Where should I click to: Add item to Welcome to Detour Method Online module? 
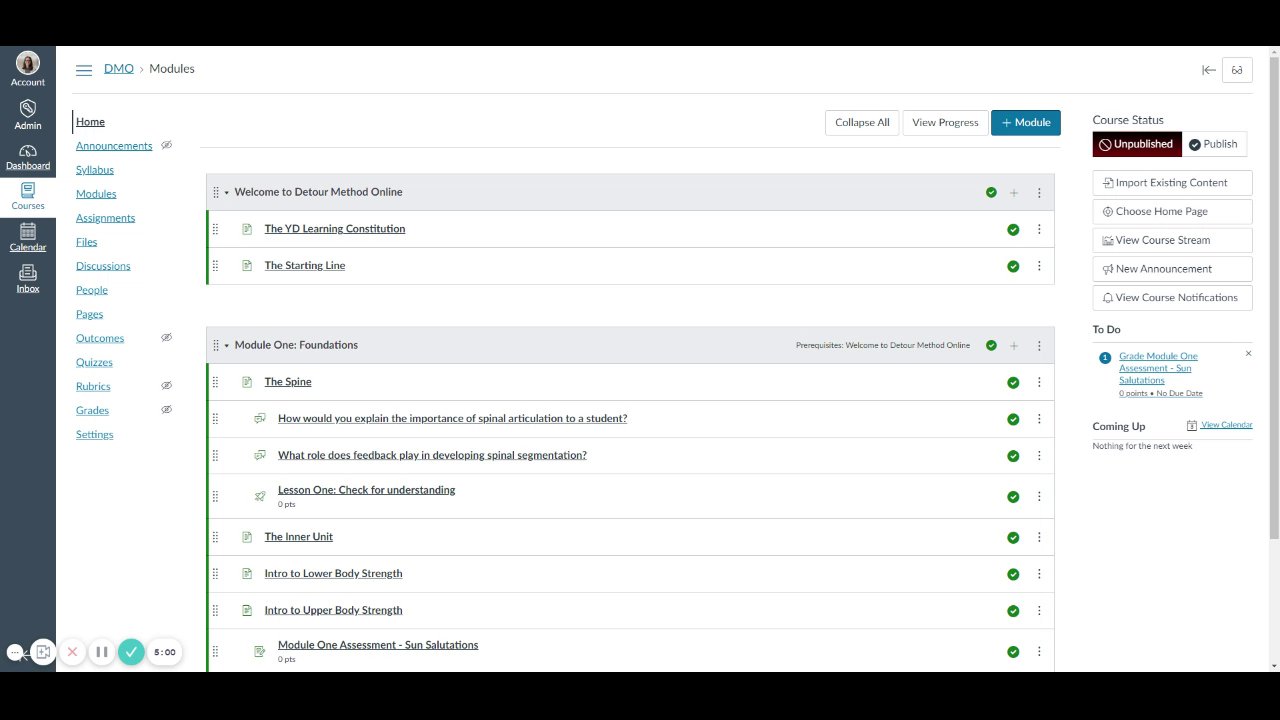pyautogui.click(x=1014, y=193)
